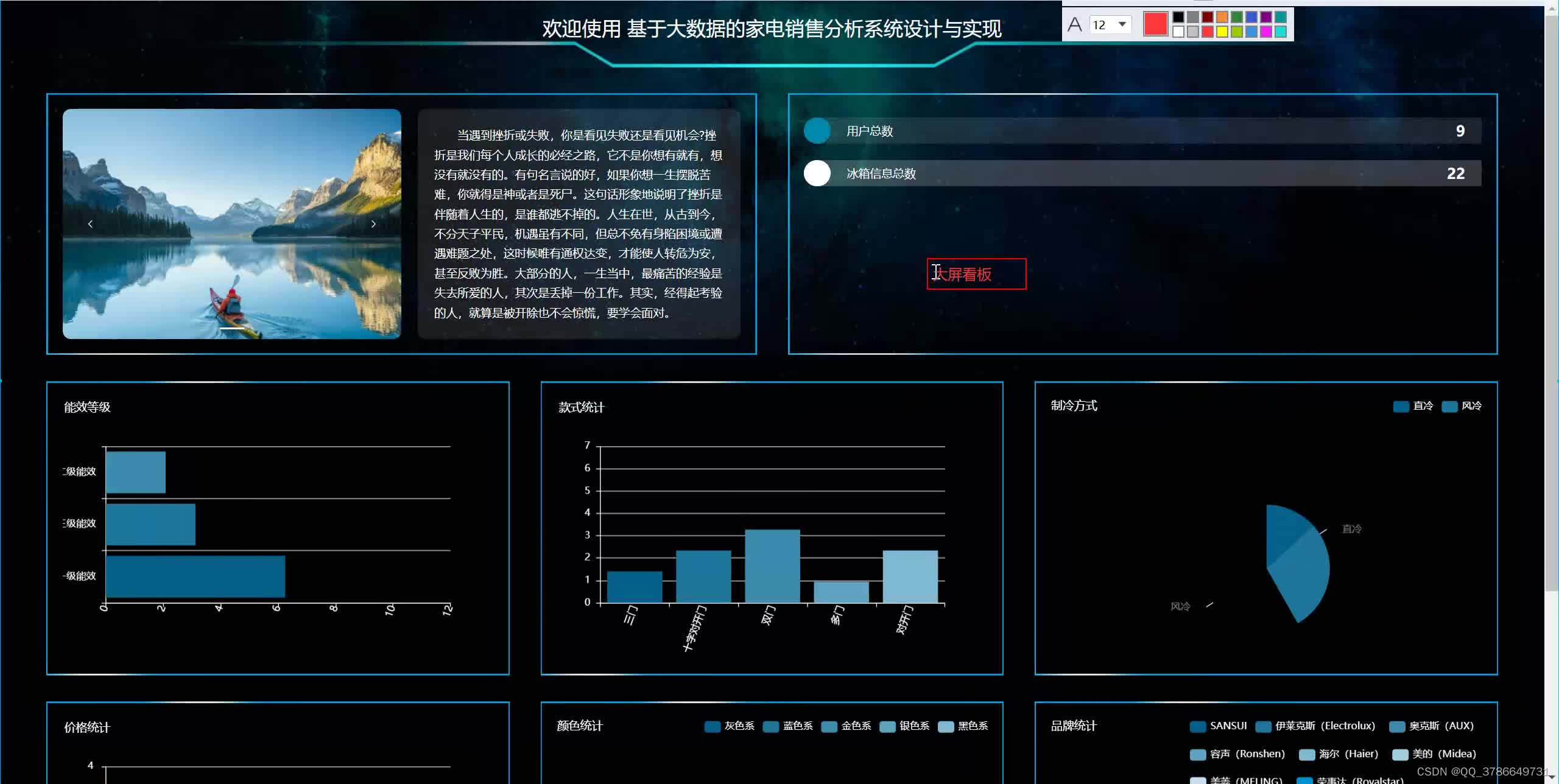1559x784 pixels.
Task: Go to next carousel image arrow
Action: [x=373, y=224]
